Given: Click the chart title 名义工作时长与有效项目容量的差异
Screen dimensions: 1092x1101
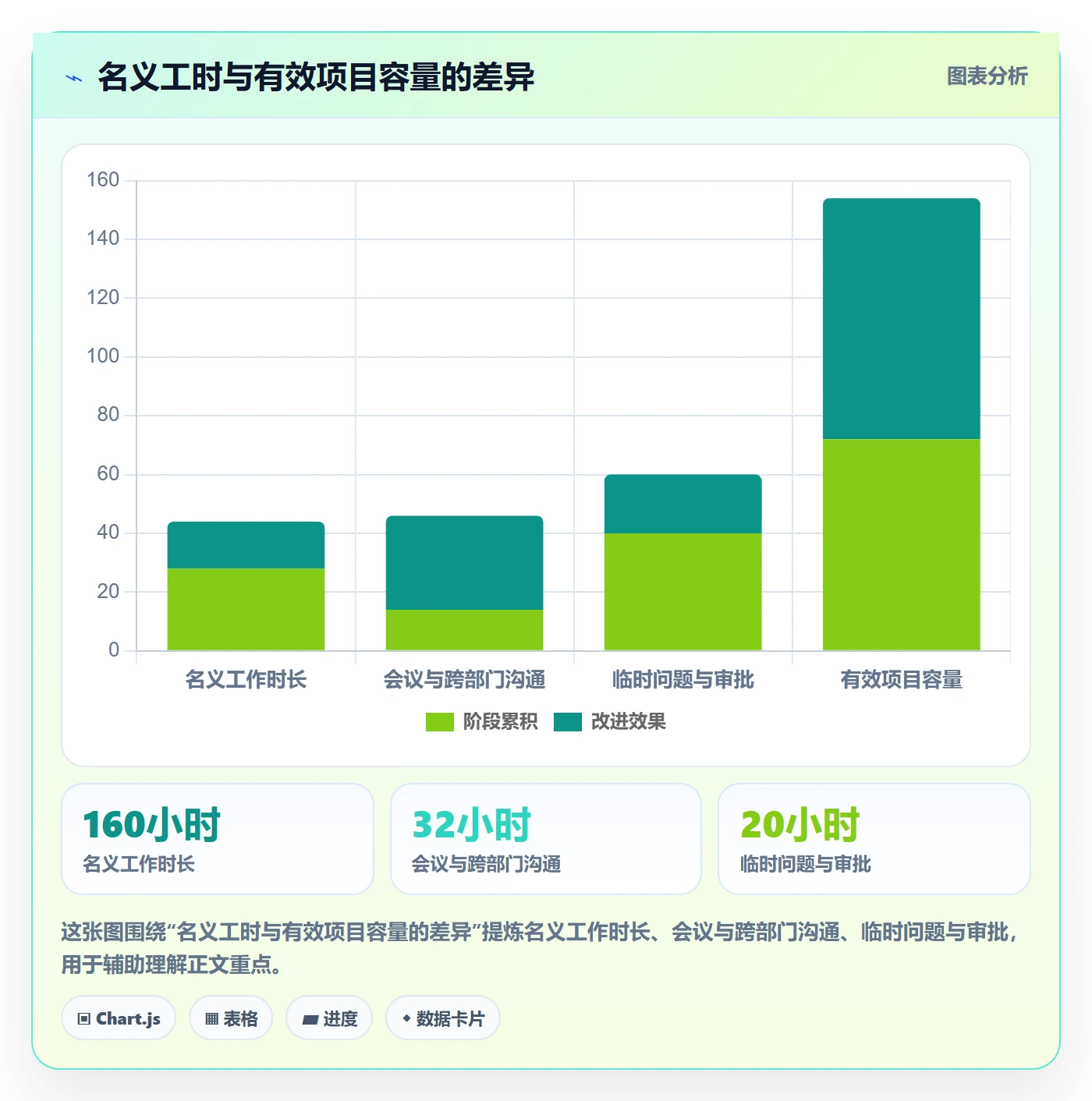Looking at the screenshot, I should click(316, 77).
